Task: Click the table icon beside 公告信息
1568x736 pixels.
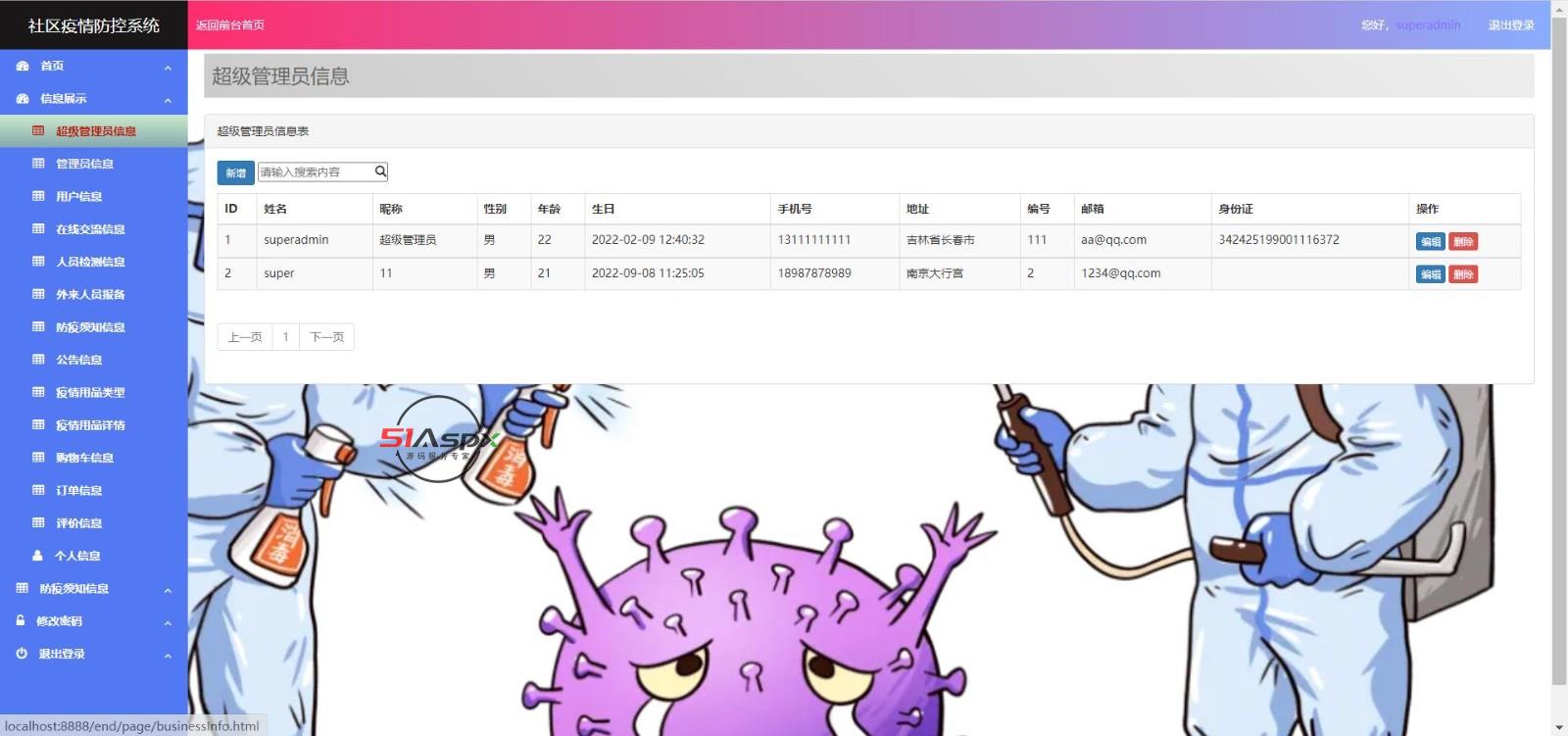Action: tap(38, 360)
